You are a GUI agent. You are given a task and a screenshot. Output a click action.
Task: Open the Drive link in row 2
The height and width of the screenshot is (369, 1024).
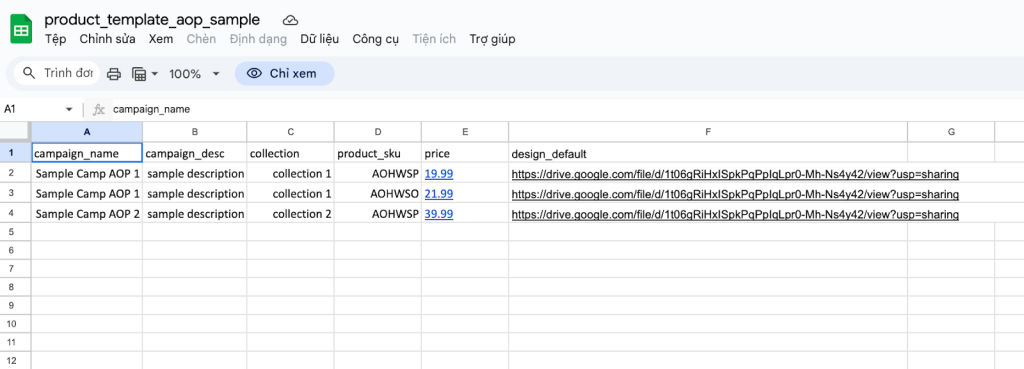pos(735,174)
